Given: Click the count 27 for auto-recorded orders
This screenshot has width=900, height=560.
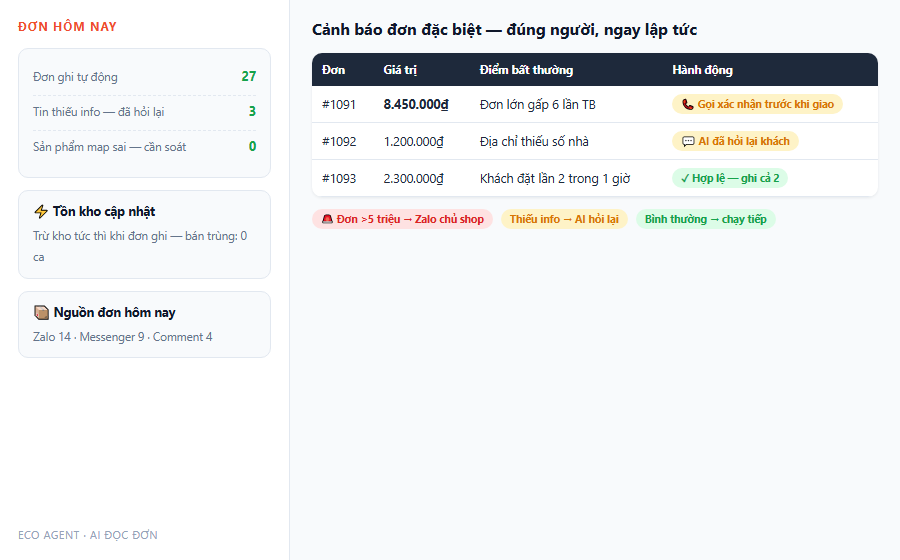Looking at the screenshot, I should point(249,76).
